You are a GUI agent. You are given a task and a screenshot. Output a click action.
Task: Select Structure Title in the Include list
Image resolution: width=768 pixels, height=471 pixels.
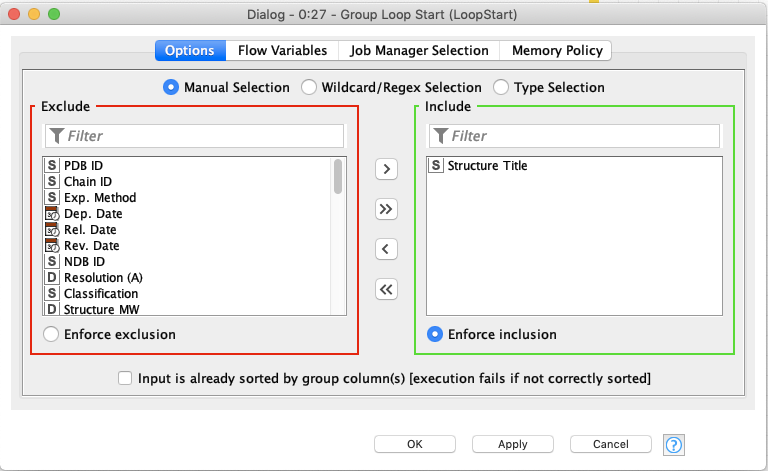click(x=487, y=166)
